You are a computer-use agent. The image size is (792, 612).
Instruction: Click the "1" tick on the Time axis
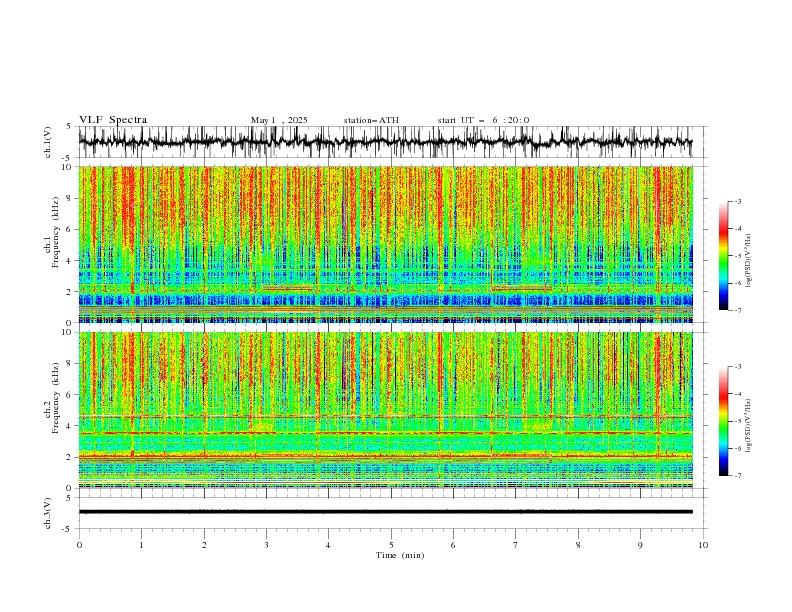(x=141, y=545)
